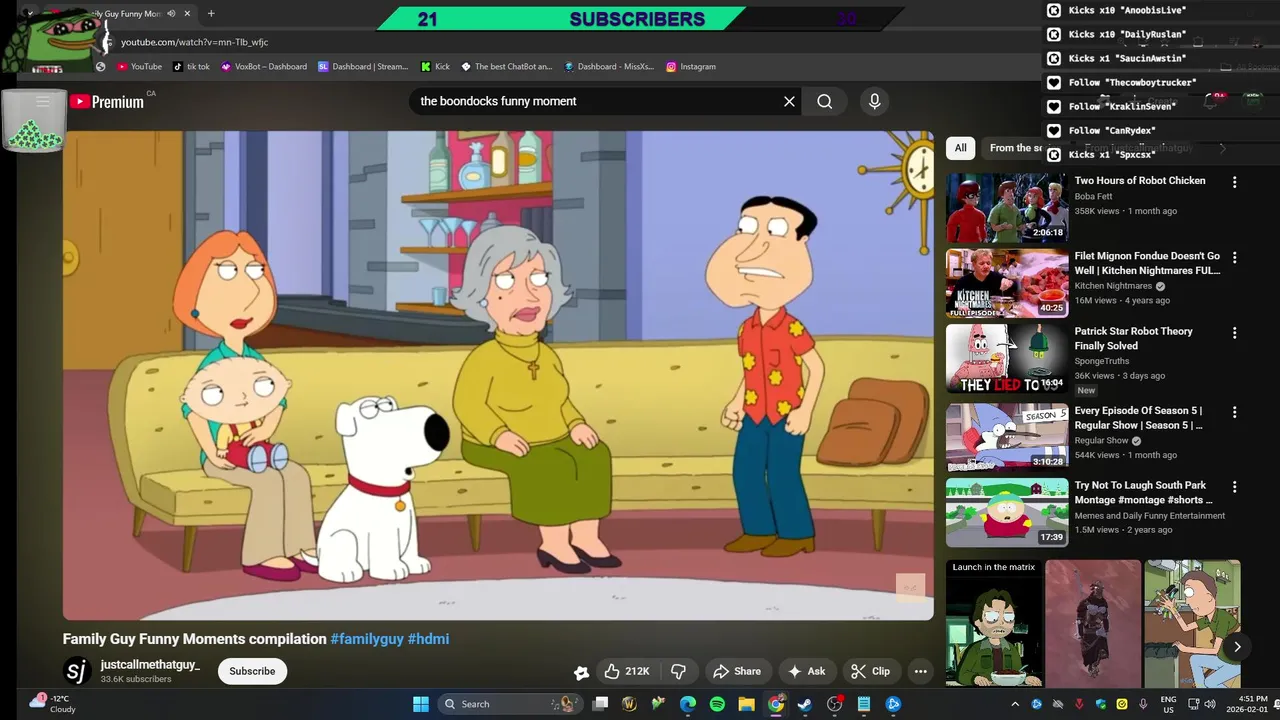Mute the tab via speaker icon

point(171,14)
